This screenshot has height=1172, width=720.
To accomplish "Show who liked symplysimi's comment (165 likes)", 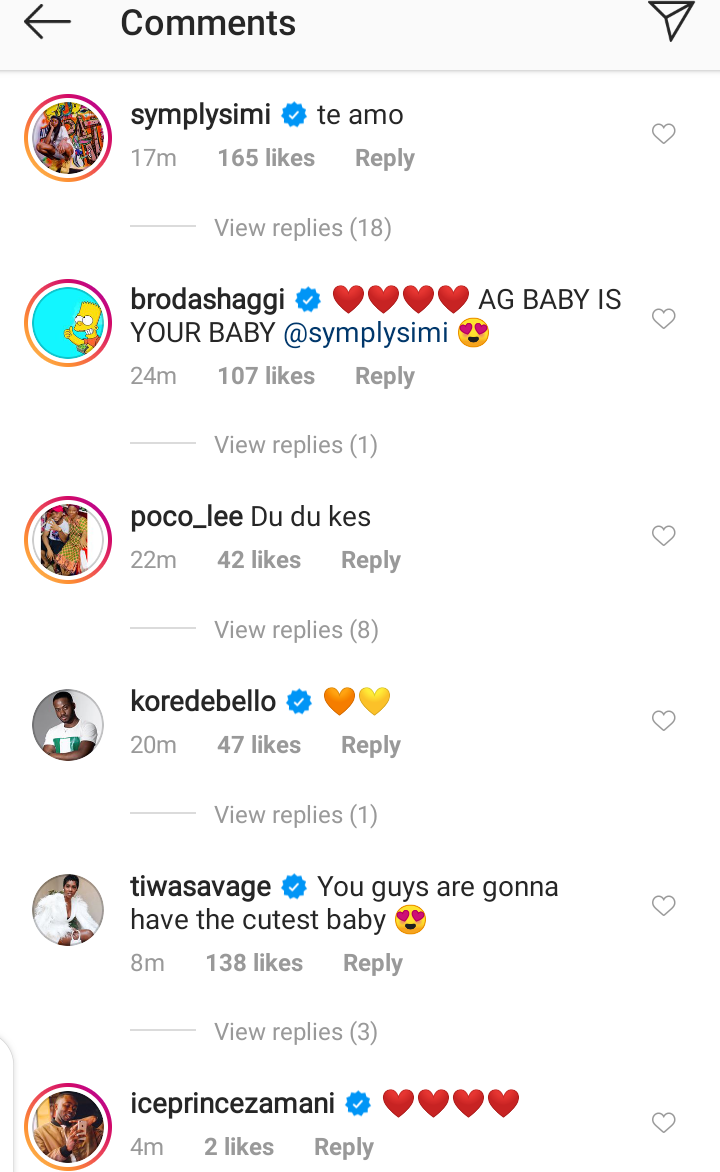I will [x=266, y=159].
